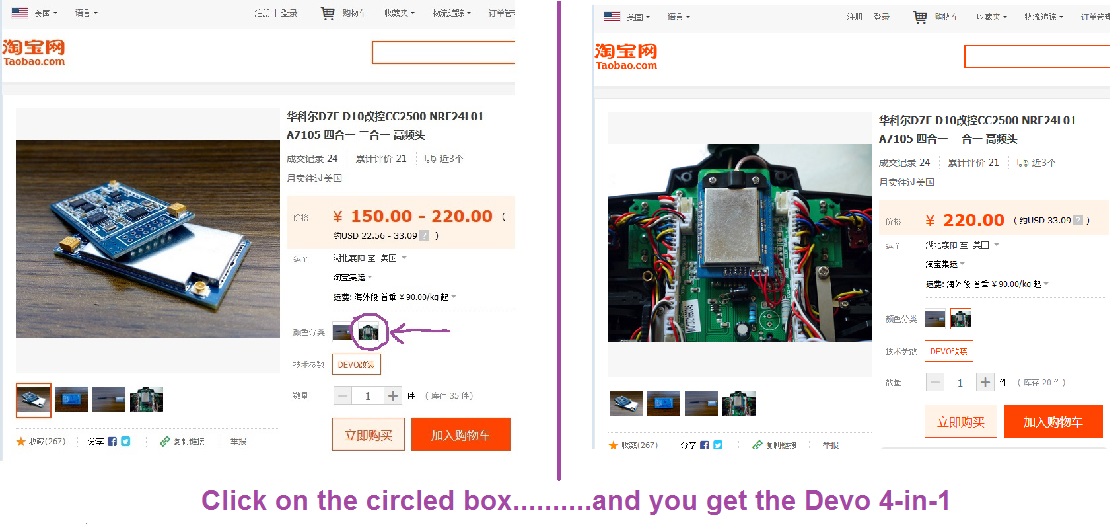
Task: Increase quantity with plus button in left page
Action: [393, 396]
